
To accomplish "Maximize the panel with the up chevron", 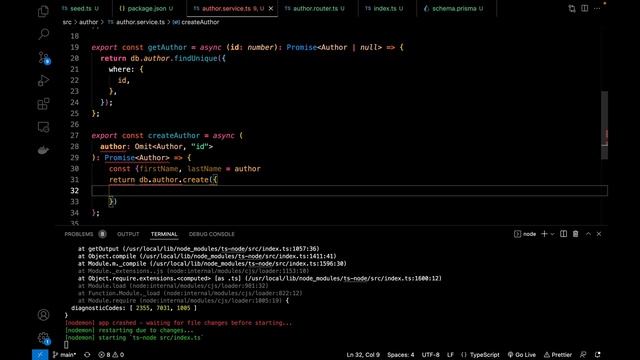I will [588, 234].
